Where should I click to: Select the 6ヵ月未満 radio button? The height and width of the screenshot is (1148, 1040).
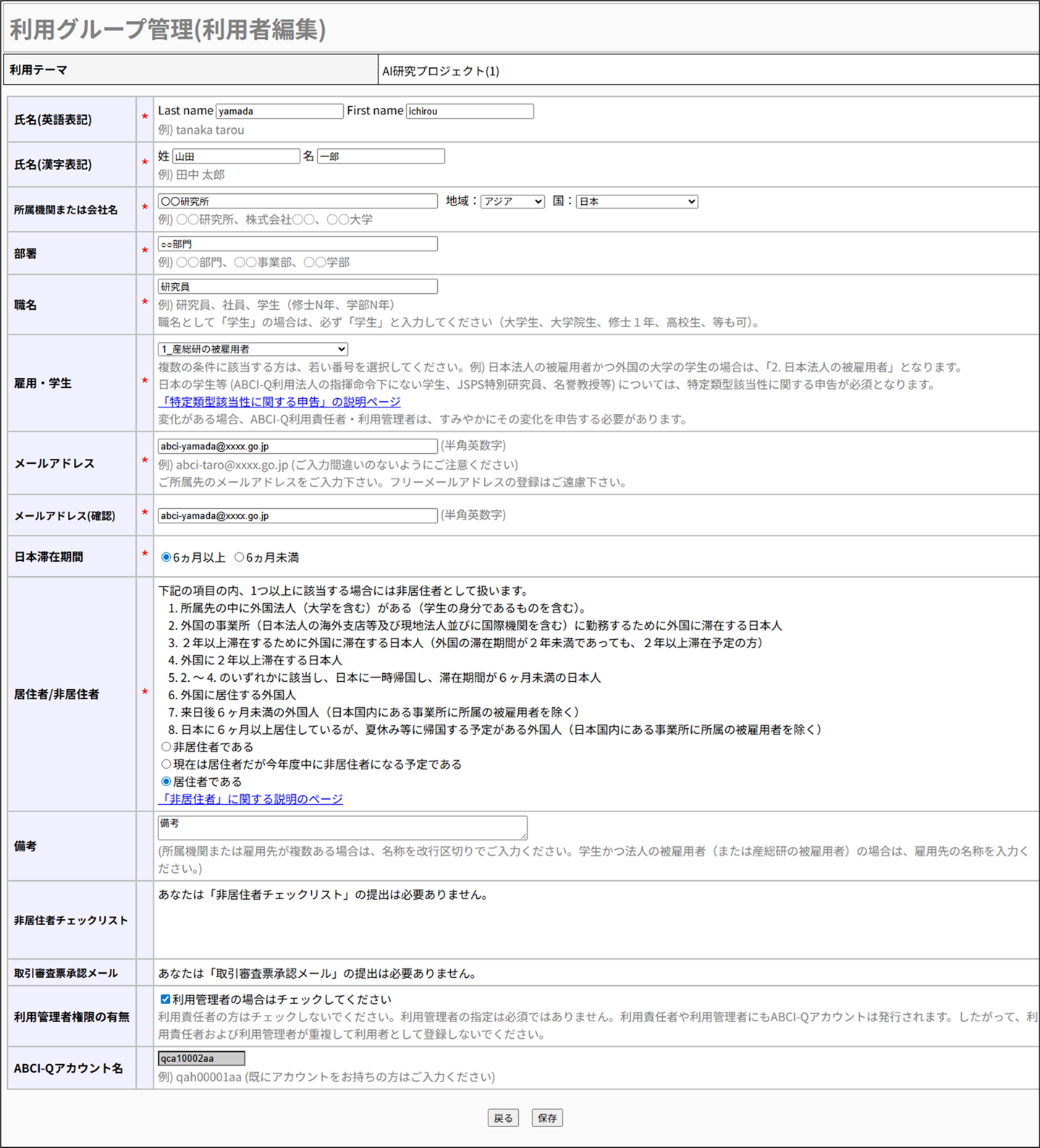(x=239, y=557)
